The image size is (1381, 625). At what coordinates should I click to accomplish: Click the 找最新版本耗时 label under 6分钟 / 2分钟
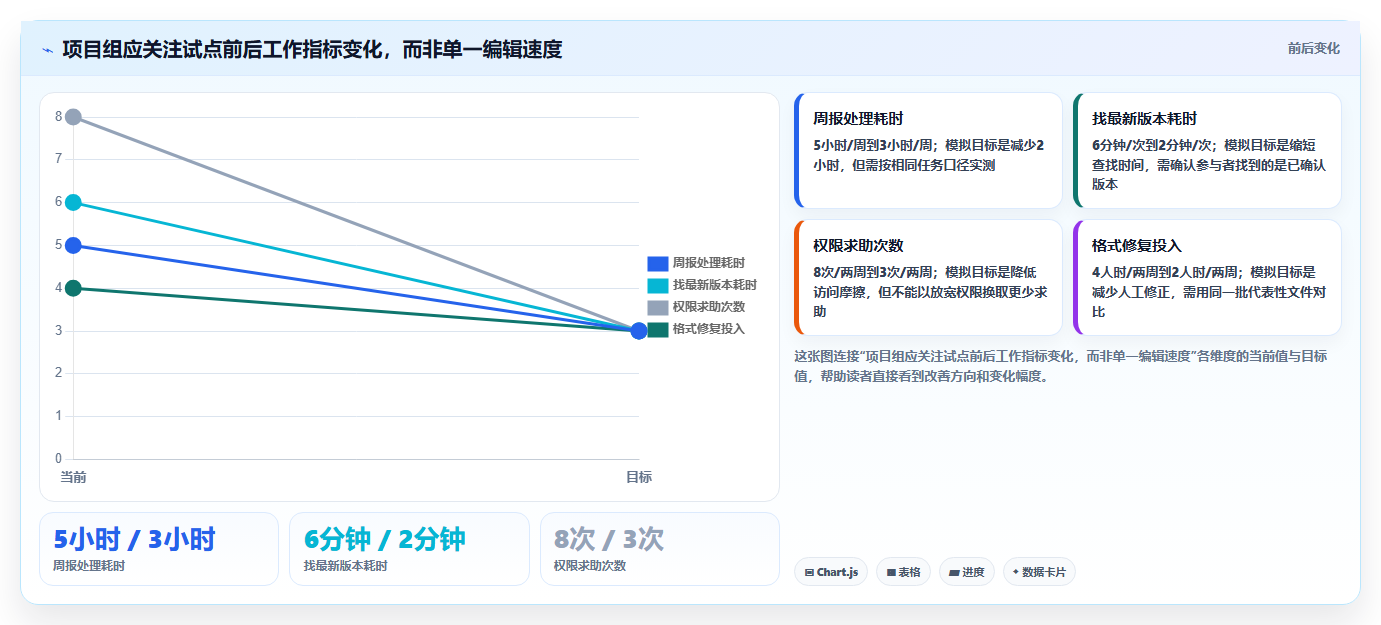[346, 566]
